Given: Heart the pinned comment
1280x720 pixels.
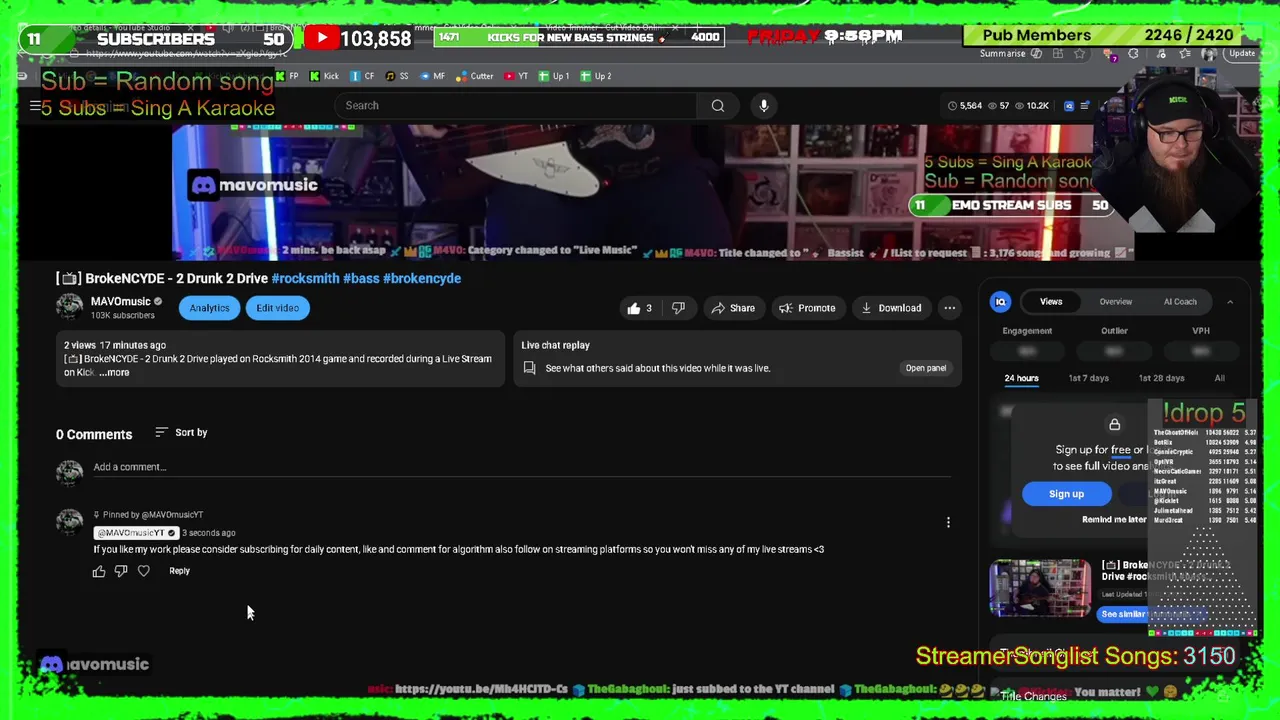Looking at the screenshot, I should point(144,571).
